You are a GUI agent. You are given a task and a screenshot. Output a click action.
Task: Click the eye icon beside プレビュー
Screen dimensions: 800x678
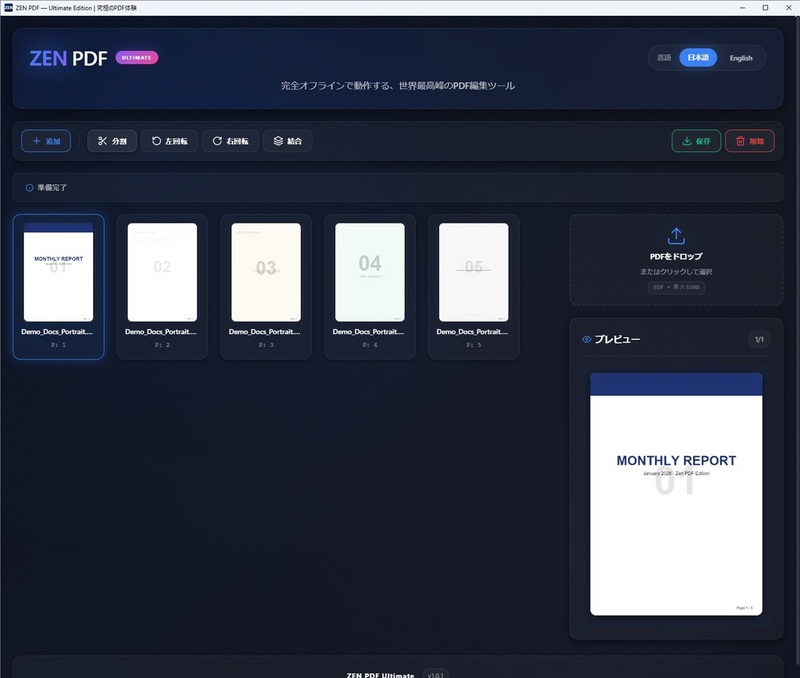(587, 339)
